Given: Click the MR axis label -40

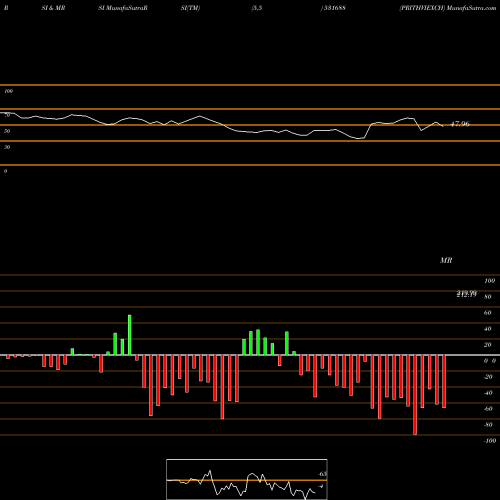Looking at the screenshot, I should 488,393.
